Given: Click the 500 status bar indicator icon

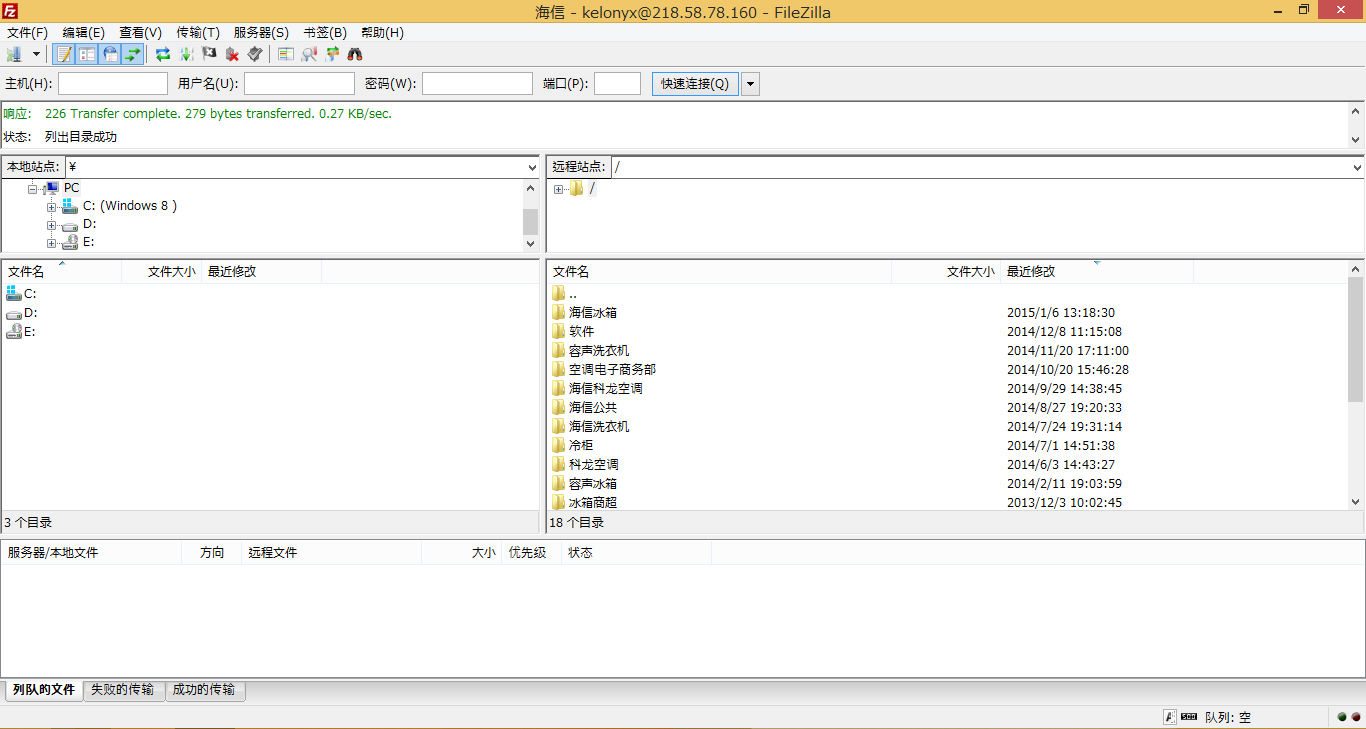Looking at the screenshot, I should tap(1189, 717).
